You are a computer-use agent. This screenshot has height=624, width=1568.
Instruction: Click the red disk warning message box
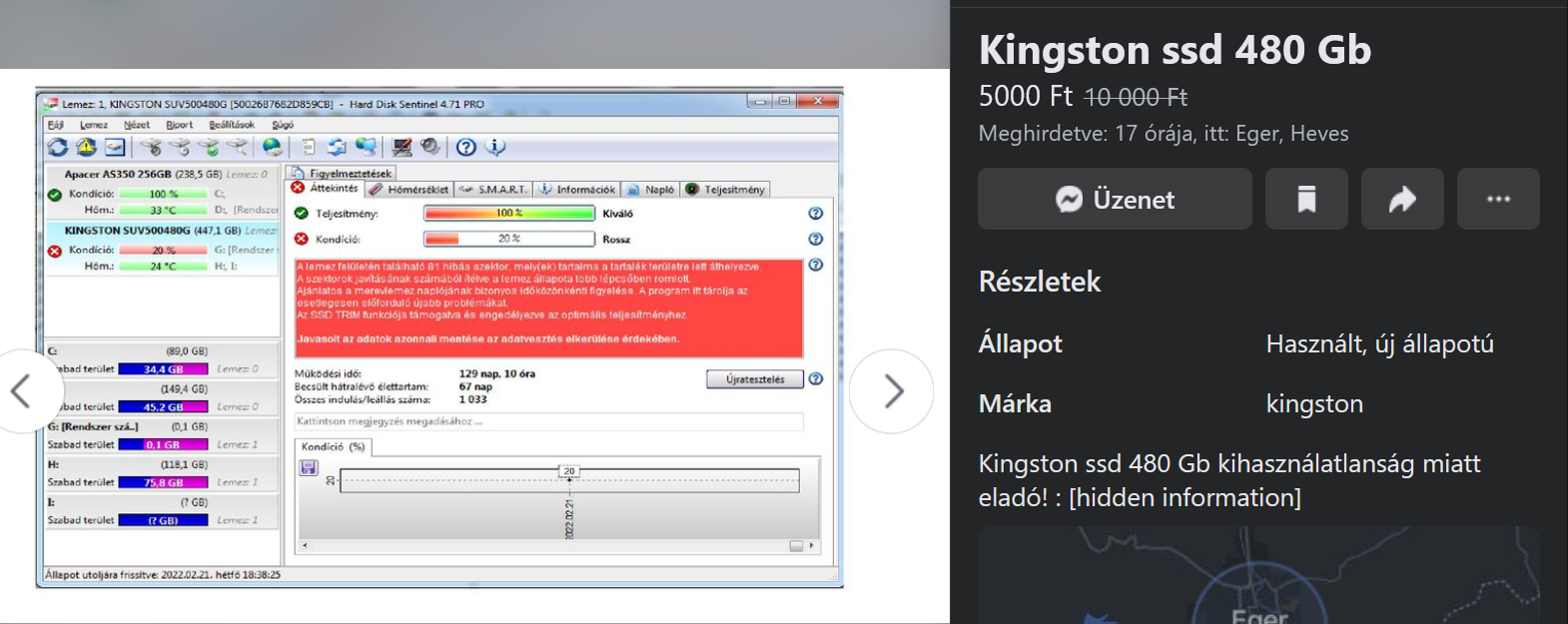(549, 308)
